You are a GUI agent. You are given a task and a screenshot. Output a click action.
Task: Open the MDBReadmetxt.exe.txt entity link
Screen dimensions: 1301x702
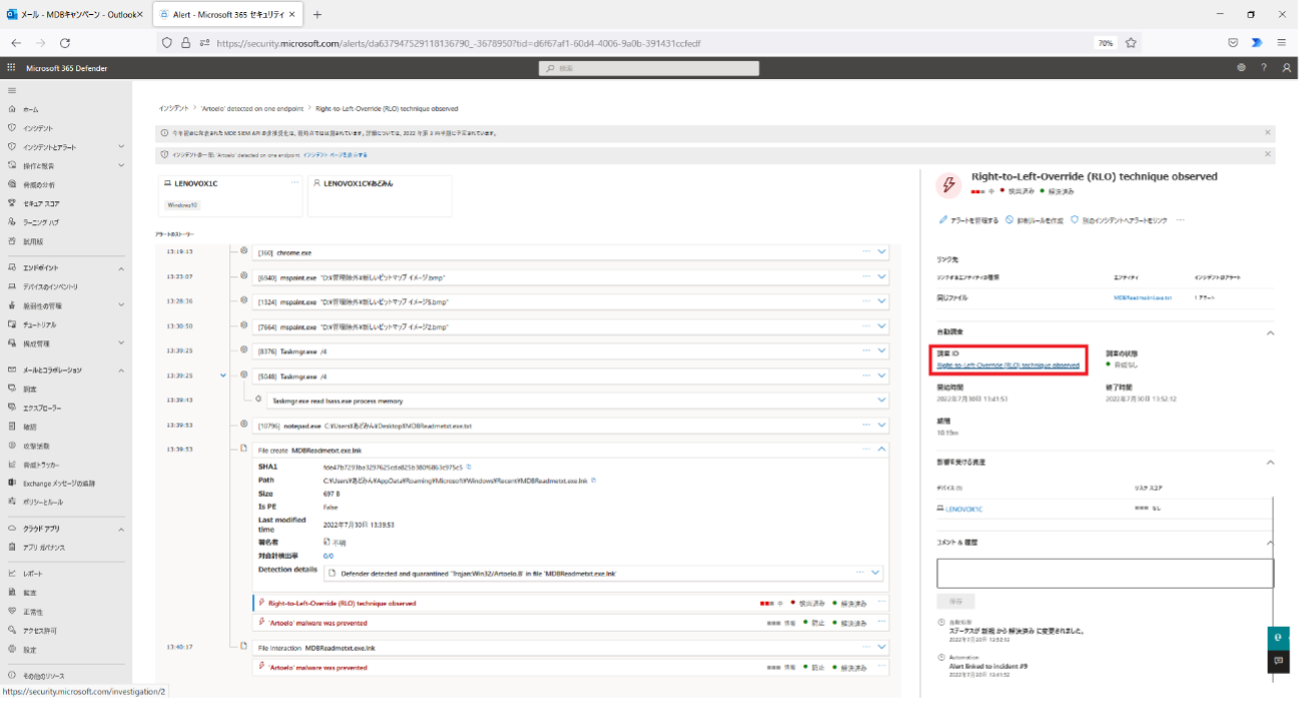(x=1142, y=298)
